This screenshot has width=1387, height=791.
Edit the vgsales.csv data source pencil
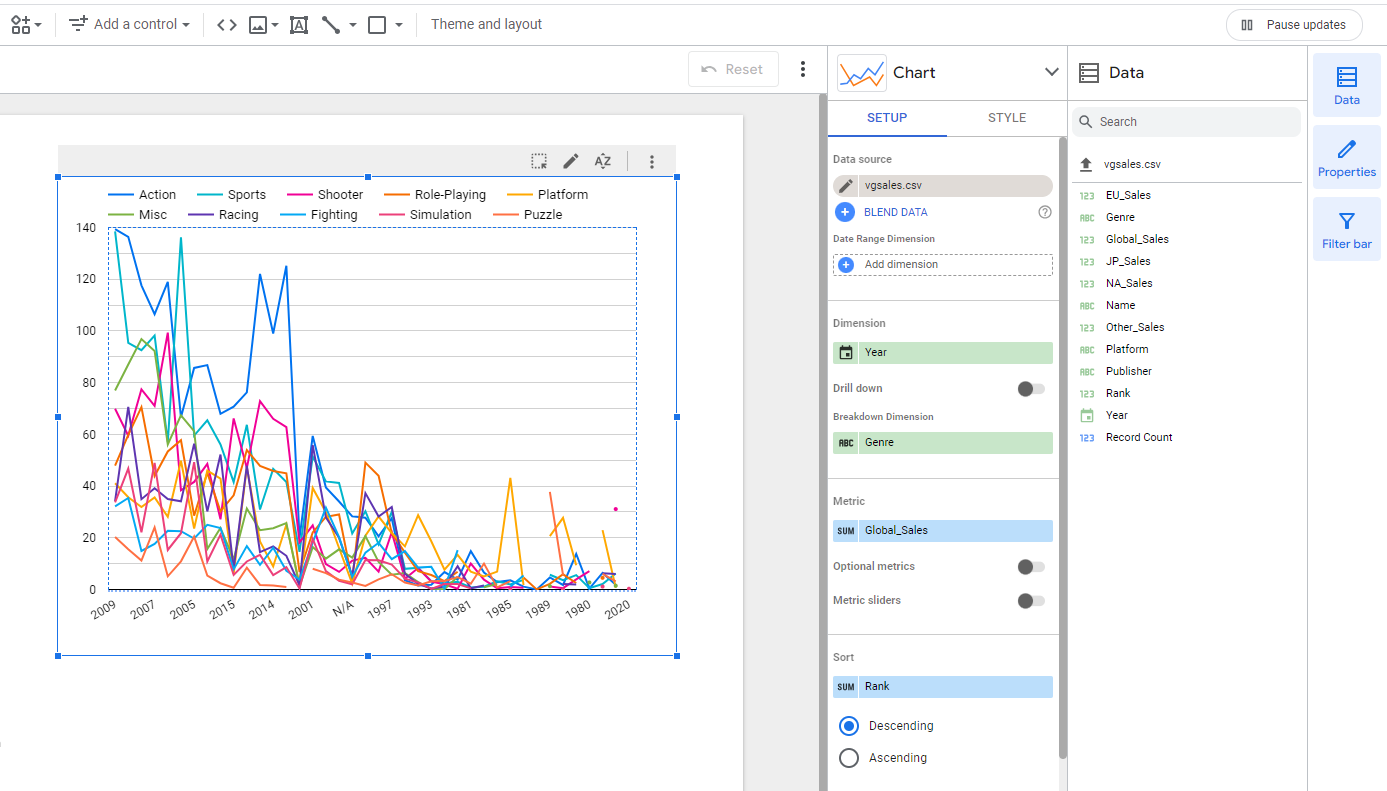pos(846,186)
